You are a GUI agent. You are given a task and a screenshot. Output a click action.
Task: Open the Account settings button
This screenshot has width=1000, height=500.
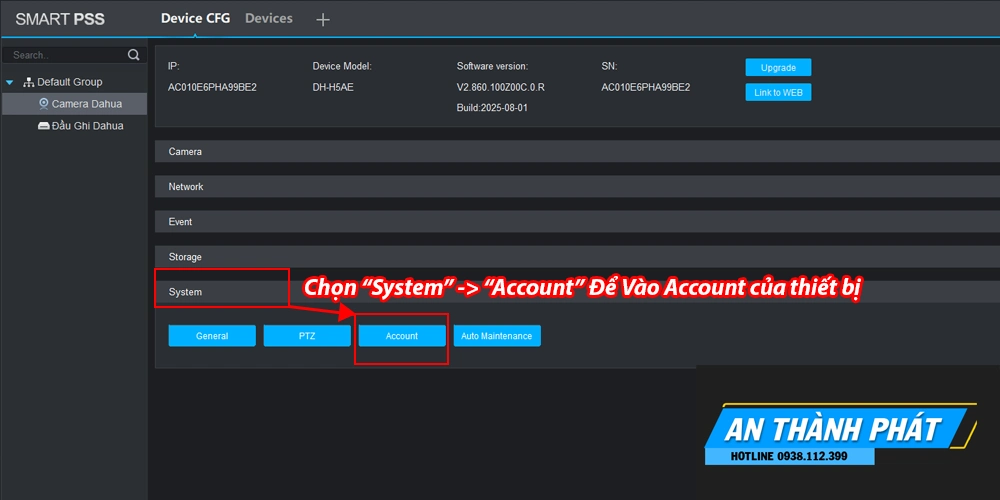[x=402, y=336]
